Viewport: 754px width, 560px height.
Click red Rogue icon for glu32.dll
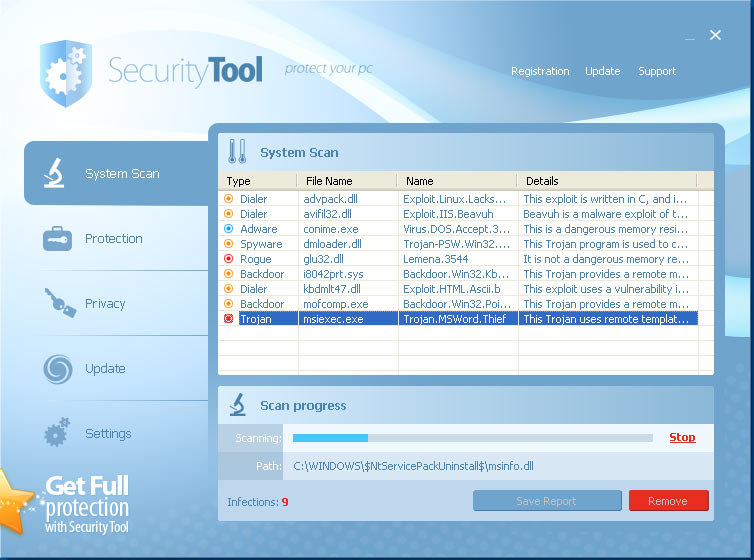229,259
